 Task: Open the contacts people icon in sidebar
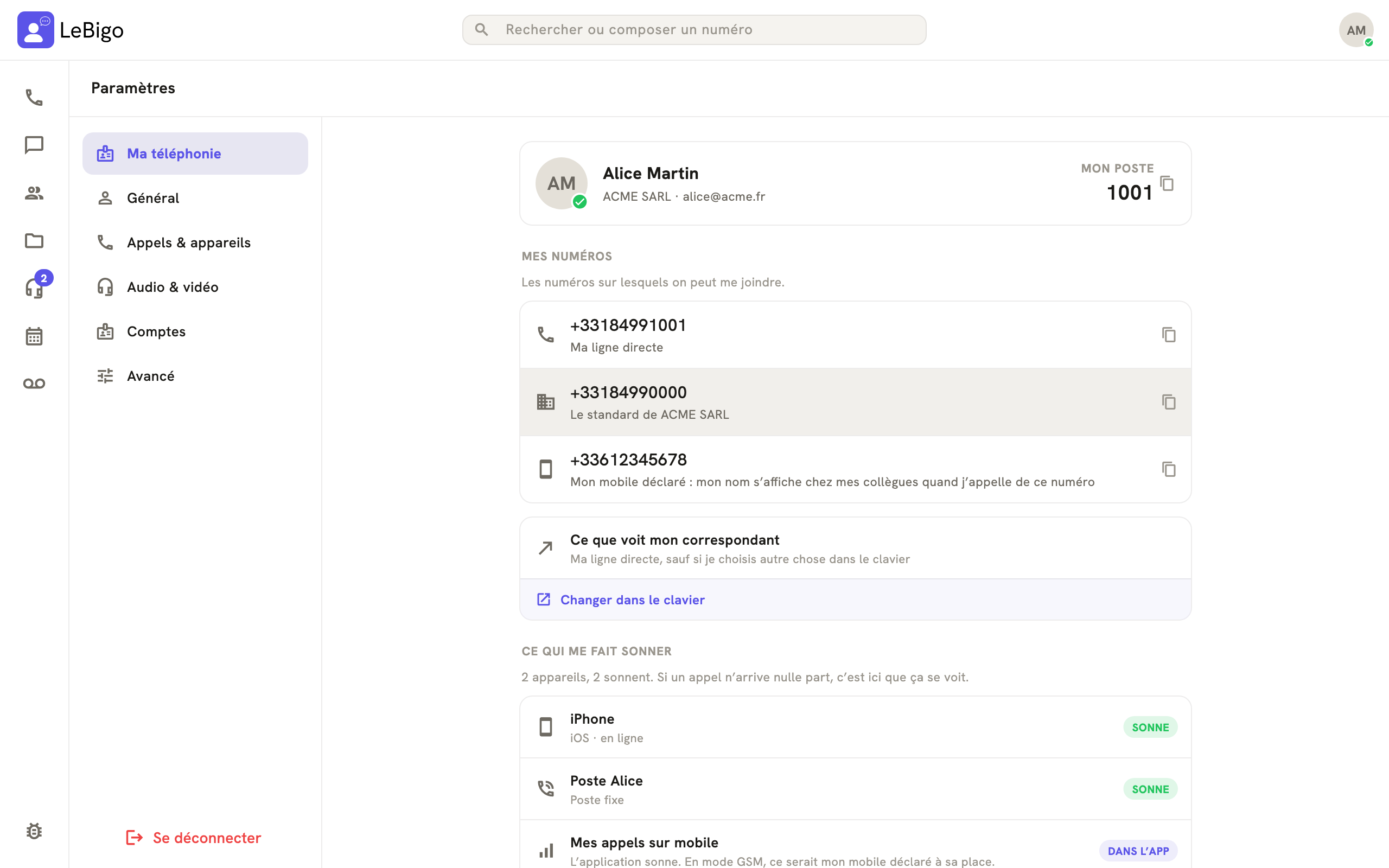[x=34, y=193]
